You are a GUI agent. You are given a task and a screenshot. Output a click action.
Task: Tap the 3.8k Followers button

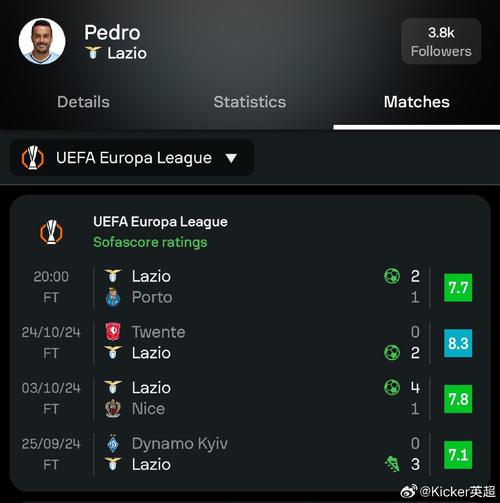(x=441, y=41)
